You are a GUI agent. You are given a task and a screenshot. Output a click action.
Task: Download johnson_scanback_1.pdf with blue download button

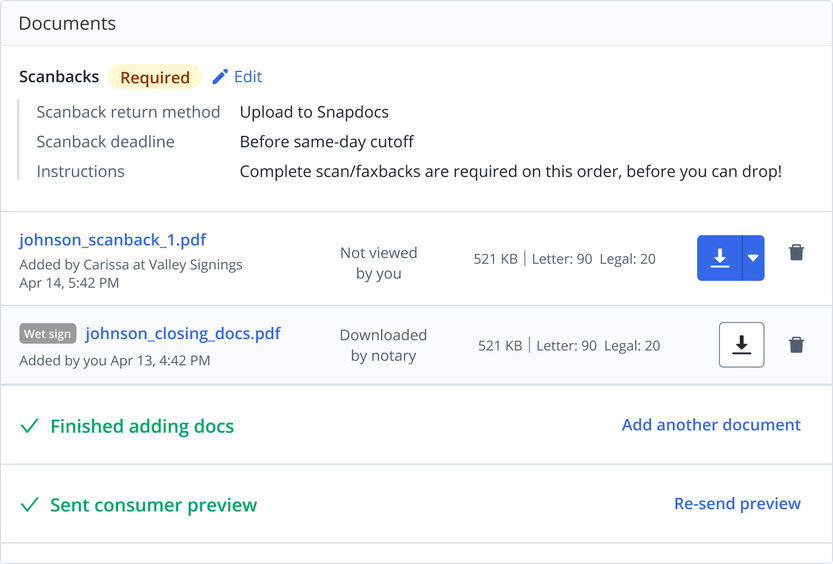point(719,258)
